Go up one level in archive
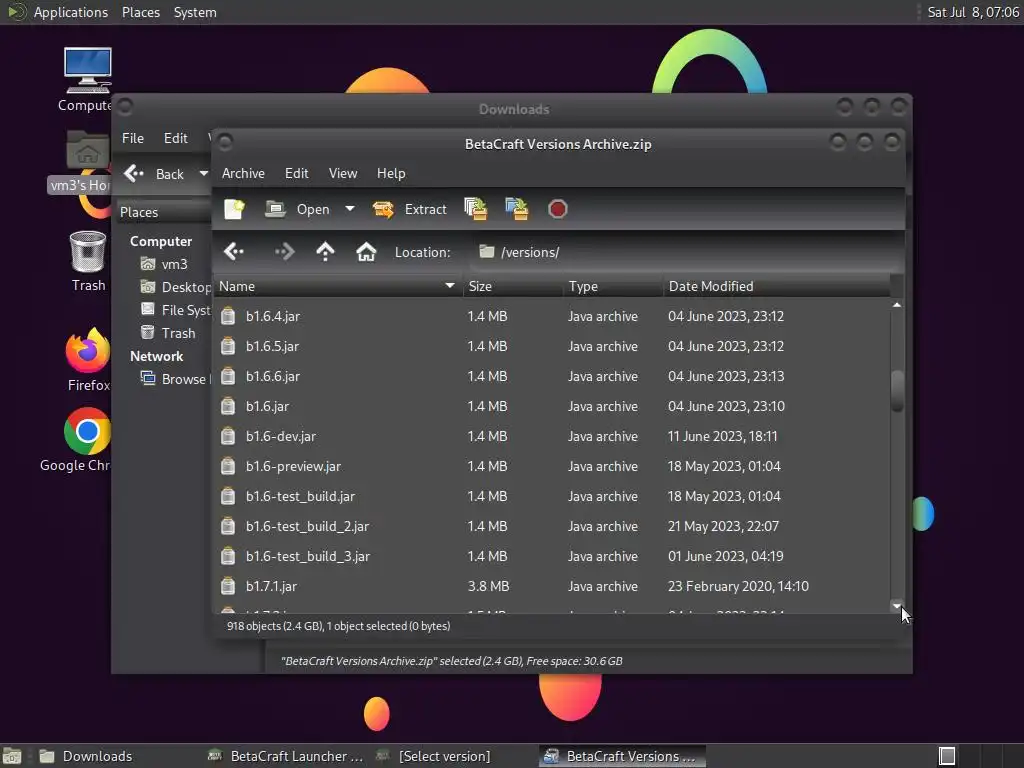Screen dimensions: 1024x768 tap(325, 251)
